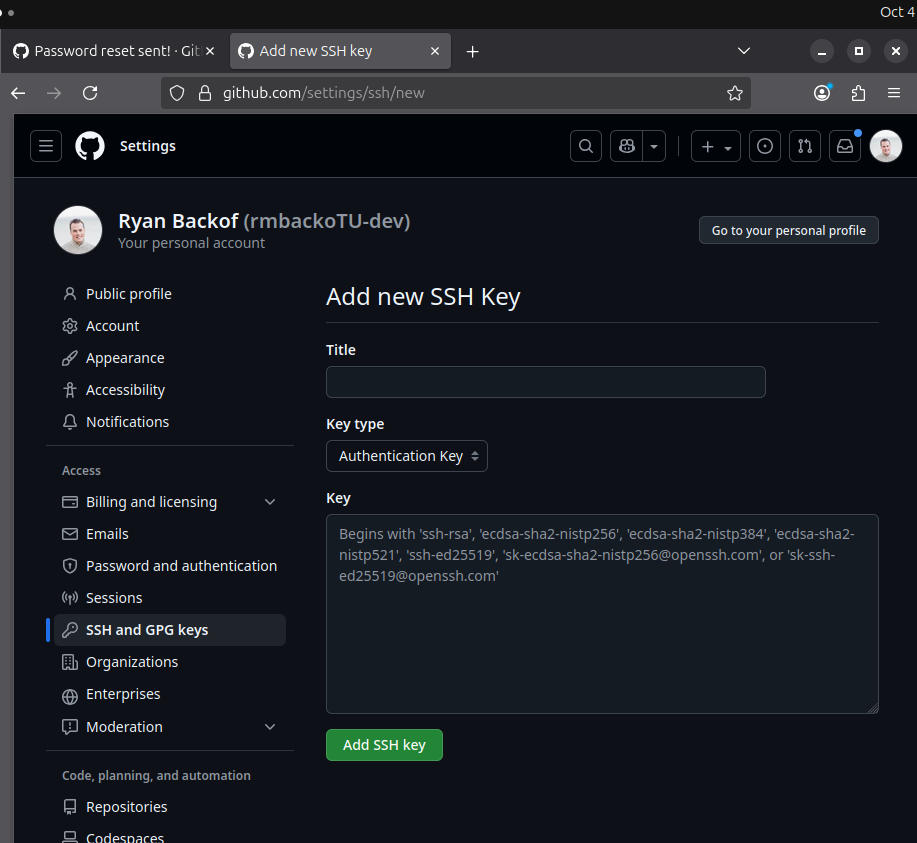Open the GitHub hamburger navigation menu
The height and width of the screenshot is (843, 917).
(46, 146)
